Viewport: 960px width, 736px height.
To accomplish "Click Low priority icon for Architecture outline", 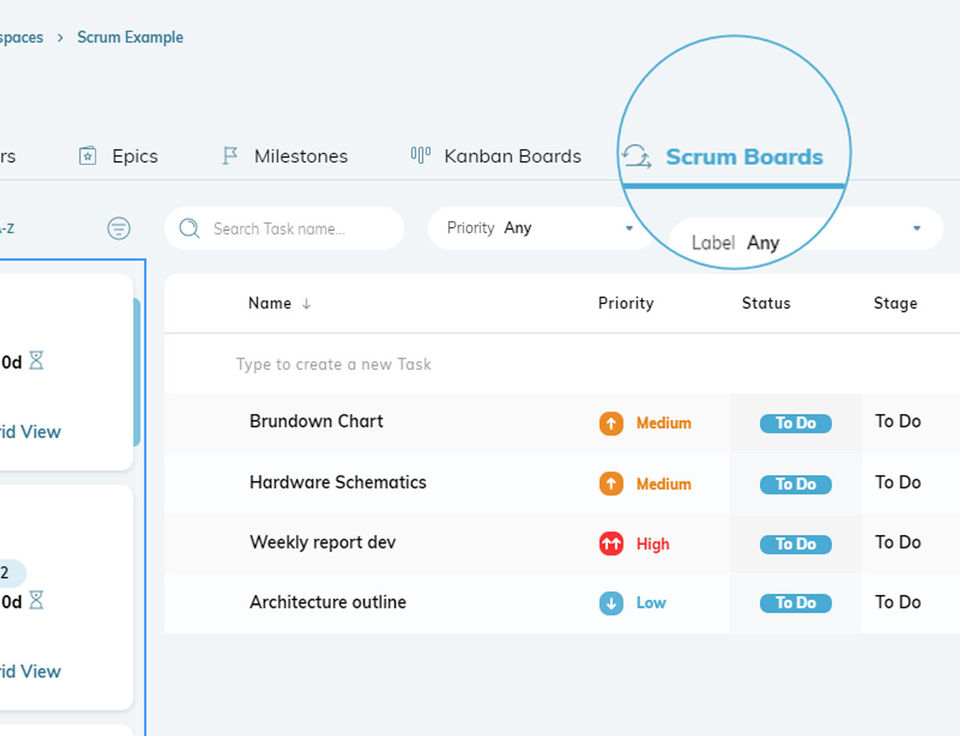I will click(611, 603).
